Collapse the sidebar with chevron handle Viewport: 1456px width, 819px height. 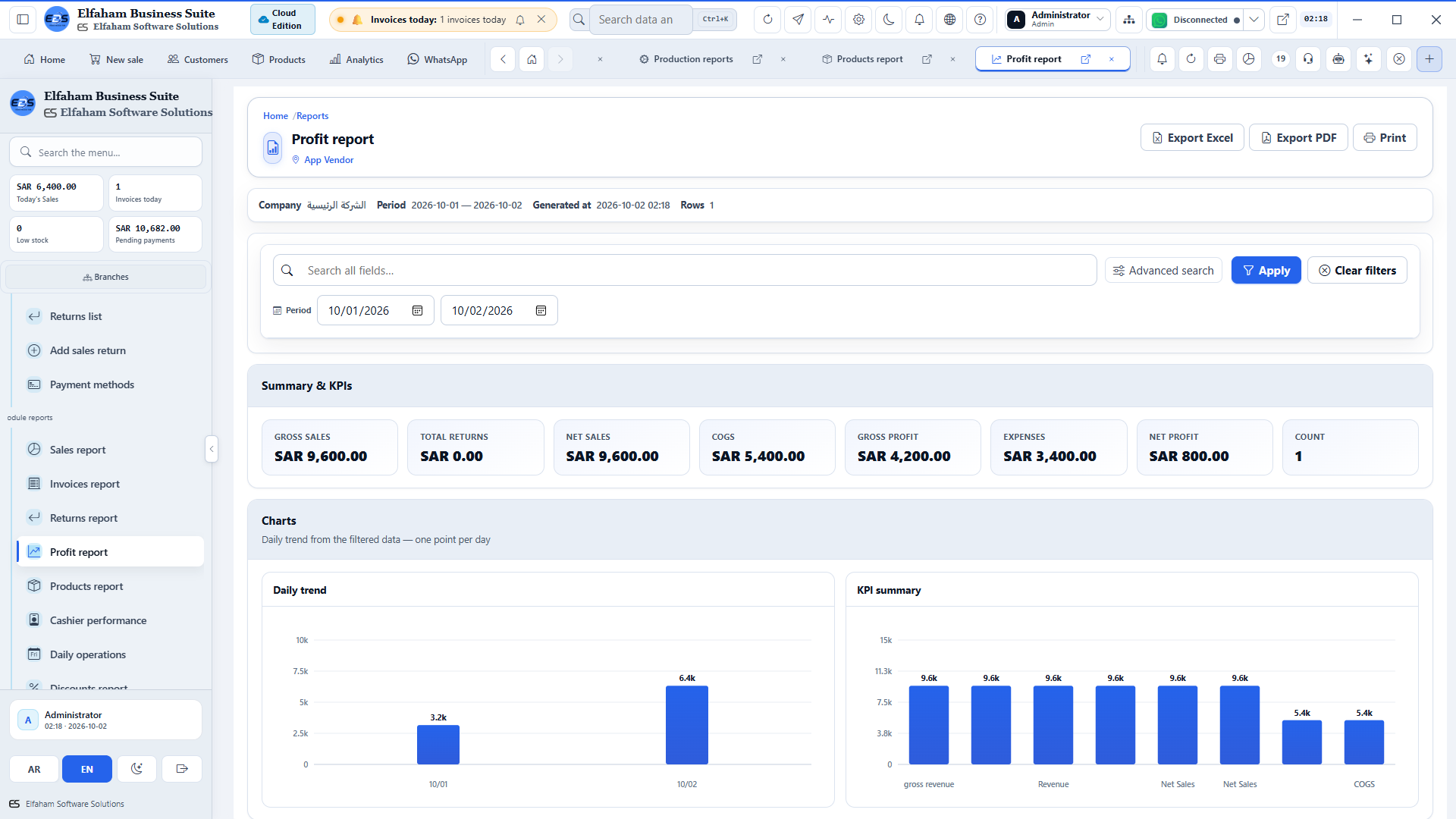tap(212, 449)
